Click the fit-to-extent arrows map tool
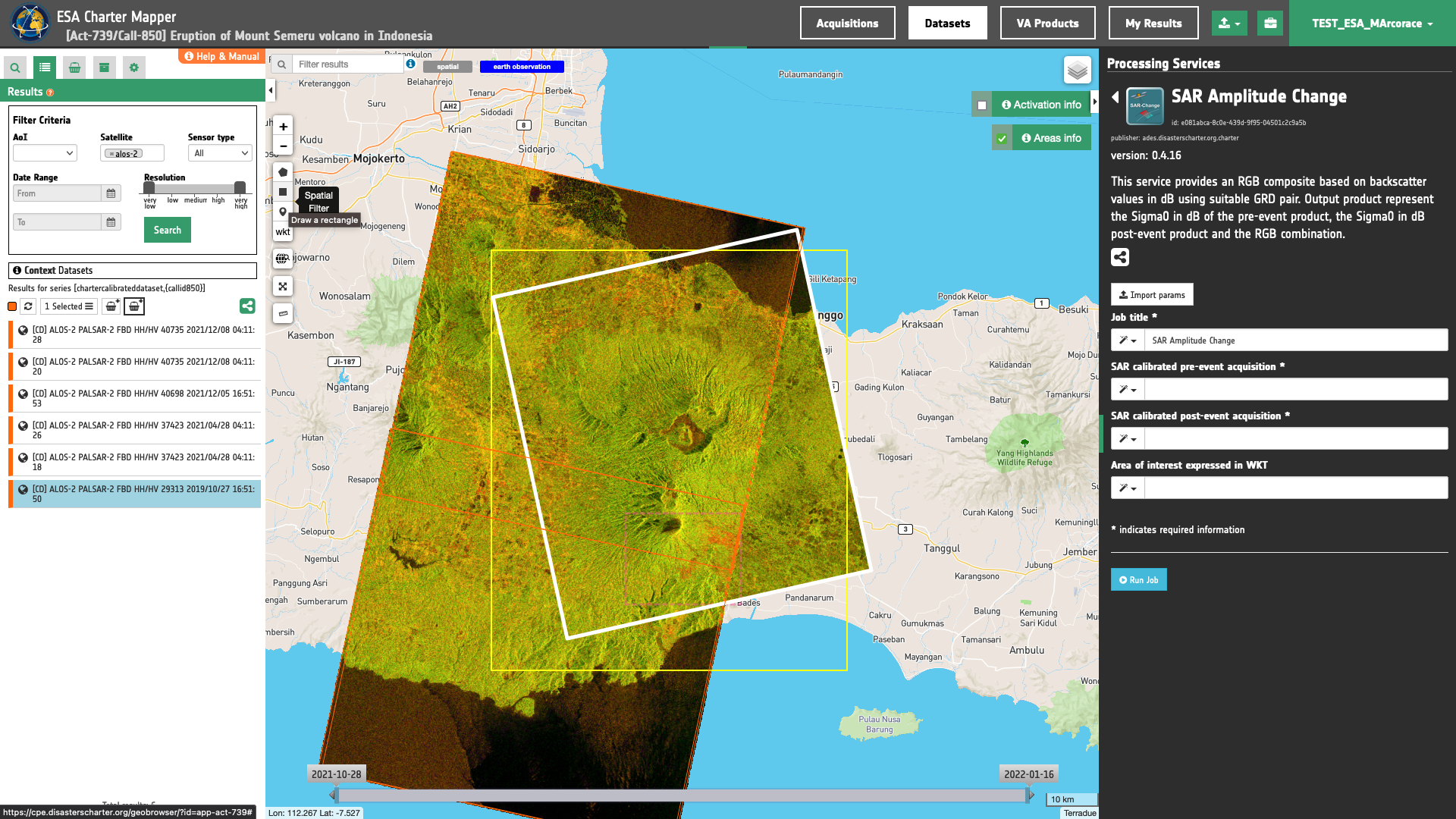Image resolution: width=1456 pixels, height=819 pixels. tap(283, 286)
